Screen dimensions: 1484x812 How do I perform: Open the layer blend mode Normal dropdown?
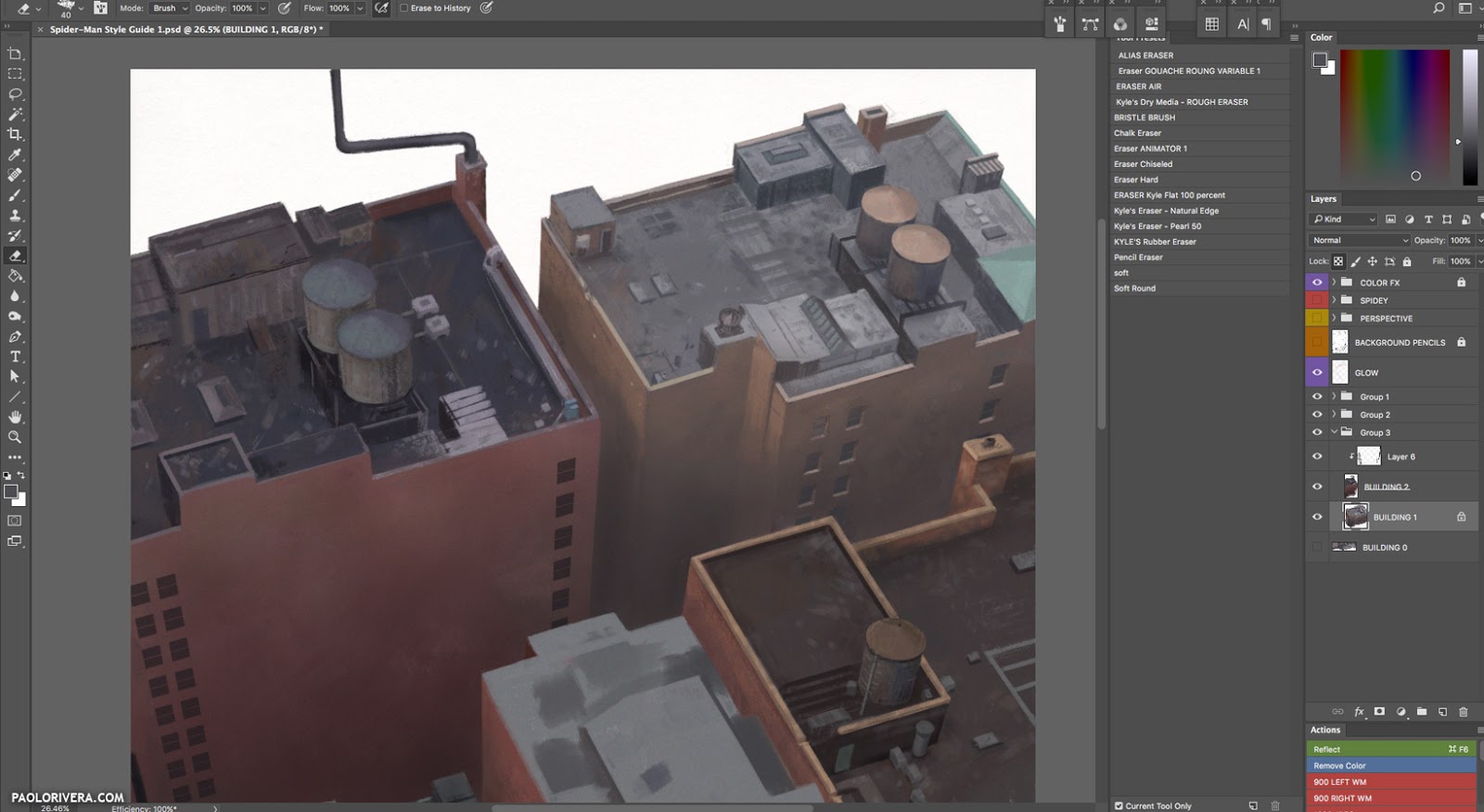click(1360, 240)
